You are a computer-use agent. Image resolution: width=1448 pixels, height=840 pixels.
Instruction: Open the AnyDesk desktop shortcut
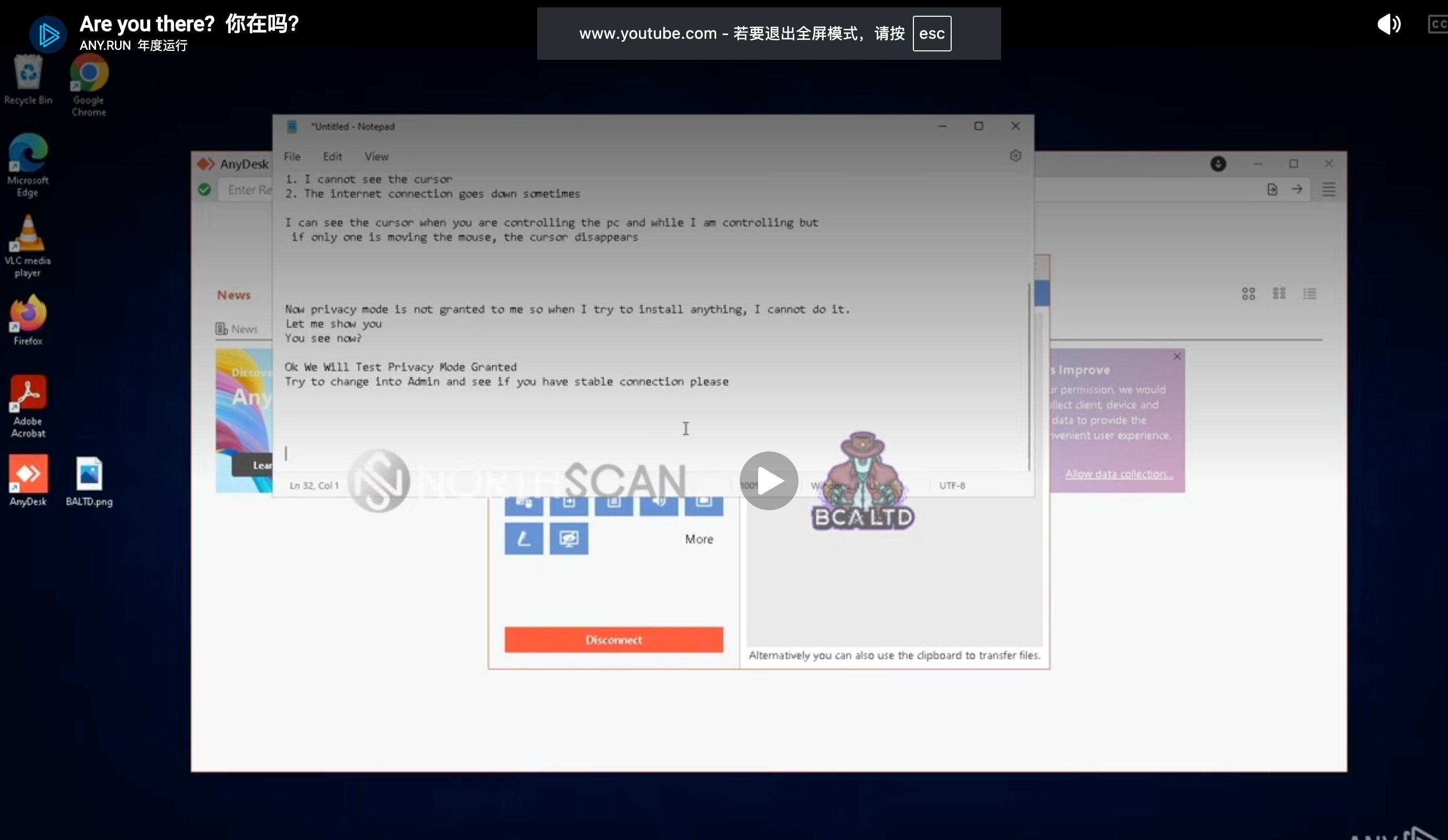(x=28, y=481)
